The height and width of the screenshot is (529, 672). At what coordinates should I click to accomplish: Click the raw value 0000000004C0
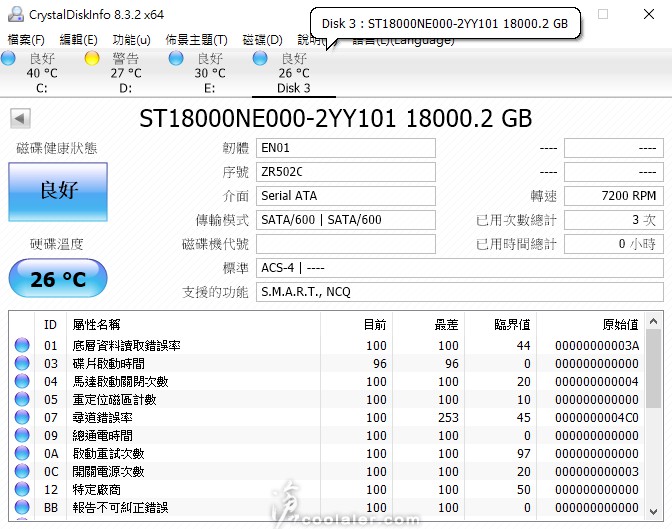pyautogui.click(x=597, y=418)
